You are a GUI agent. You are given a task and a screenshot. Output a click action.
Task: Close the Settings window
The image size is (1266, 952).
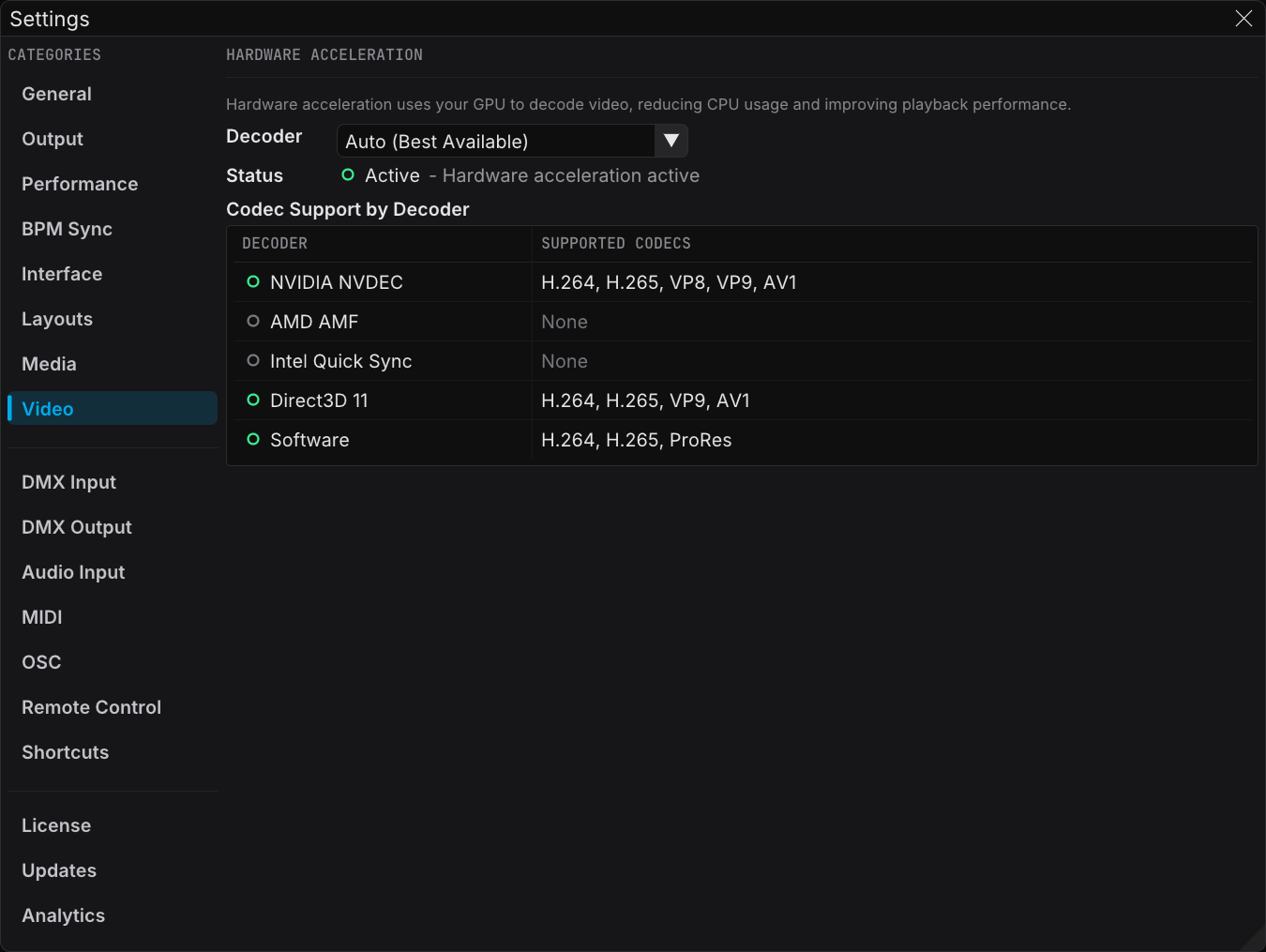coord(1243,19)
